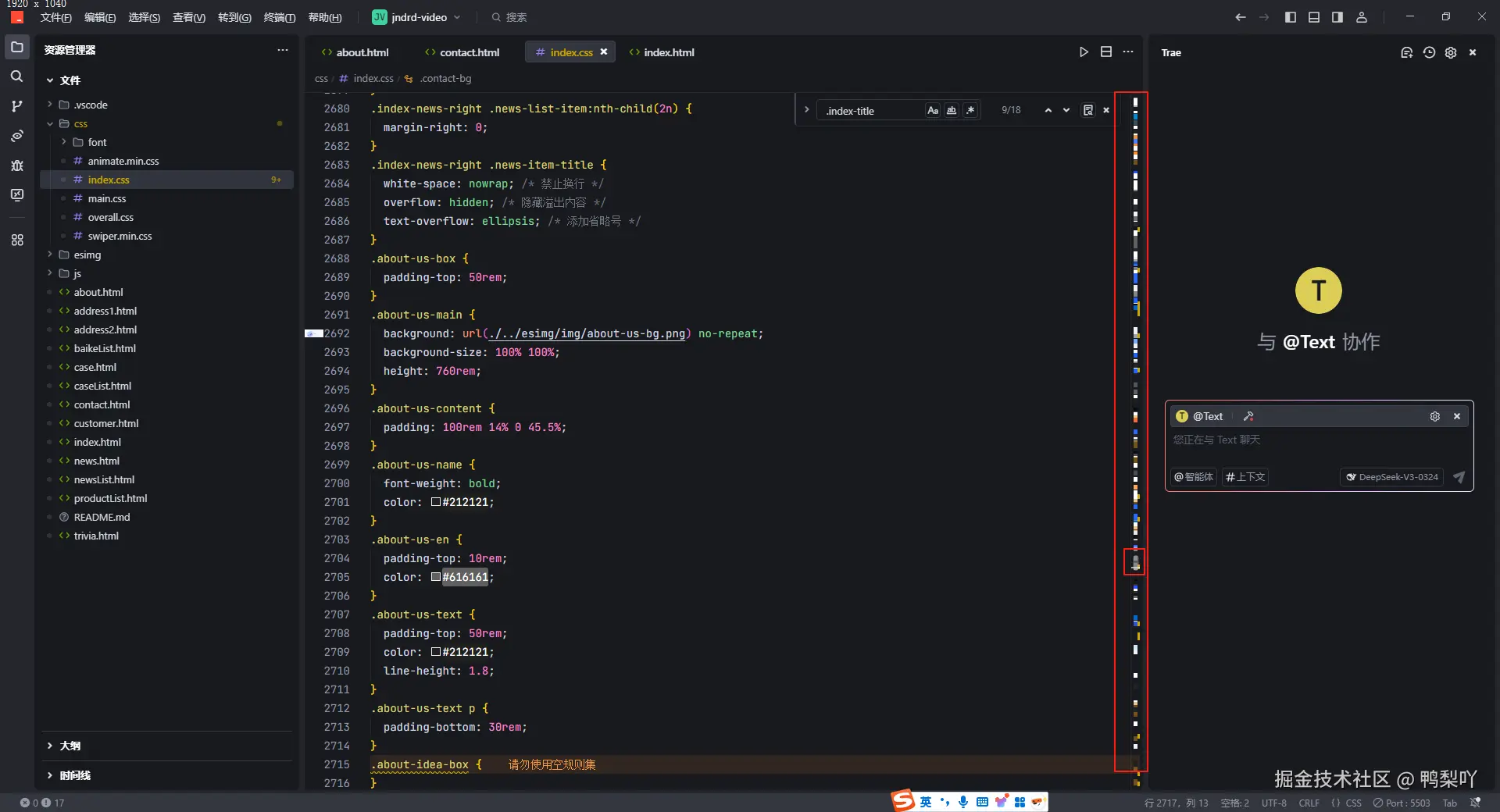Screen dimensions: 1500x812
Task: Choose the DeepSeek-V3-0324 model selector
Action: [1391, 477]
